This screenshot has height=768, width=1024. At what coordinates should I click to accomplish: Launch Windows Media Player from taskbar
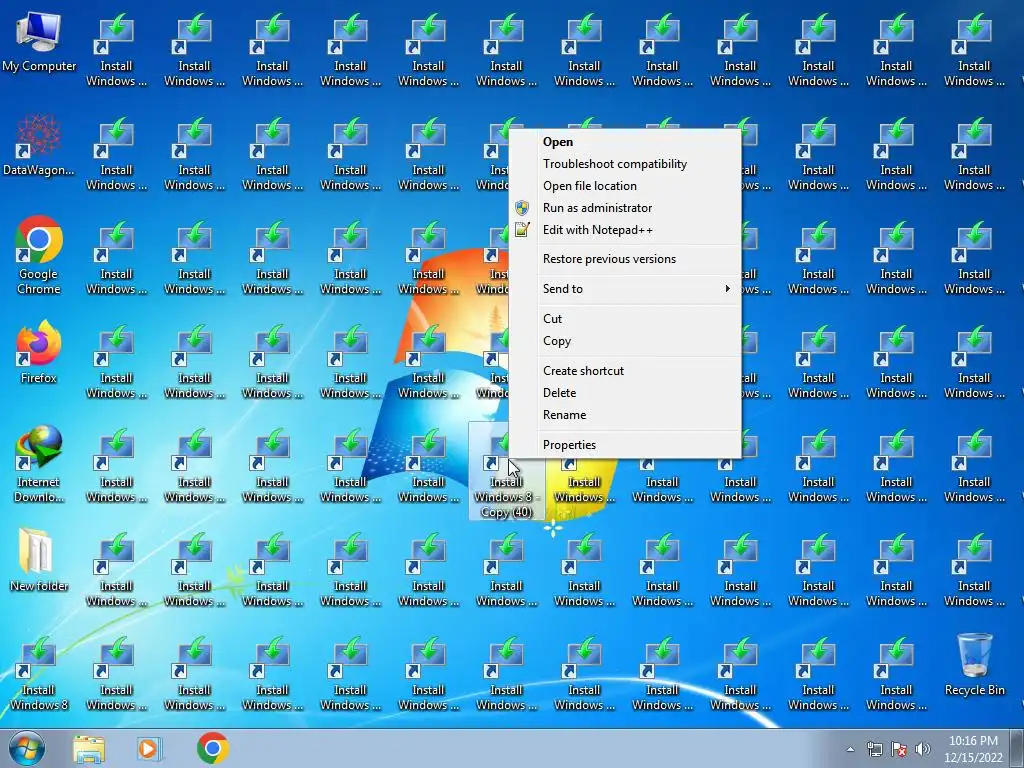pyautogui.click(x=150, y=749)
